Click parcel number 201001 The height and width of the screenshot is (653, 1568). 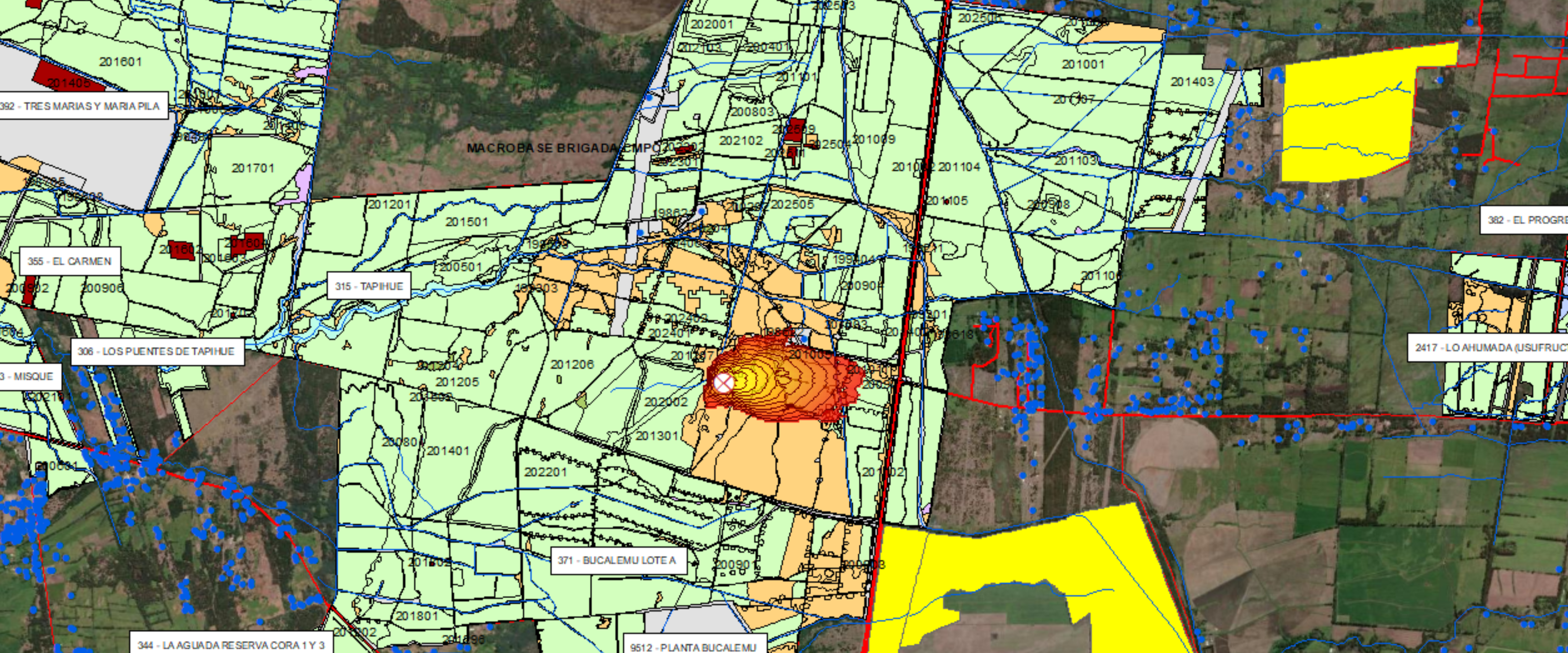(x=1083, y=65)
